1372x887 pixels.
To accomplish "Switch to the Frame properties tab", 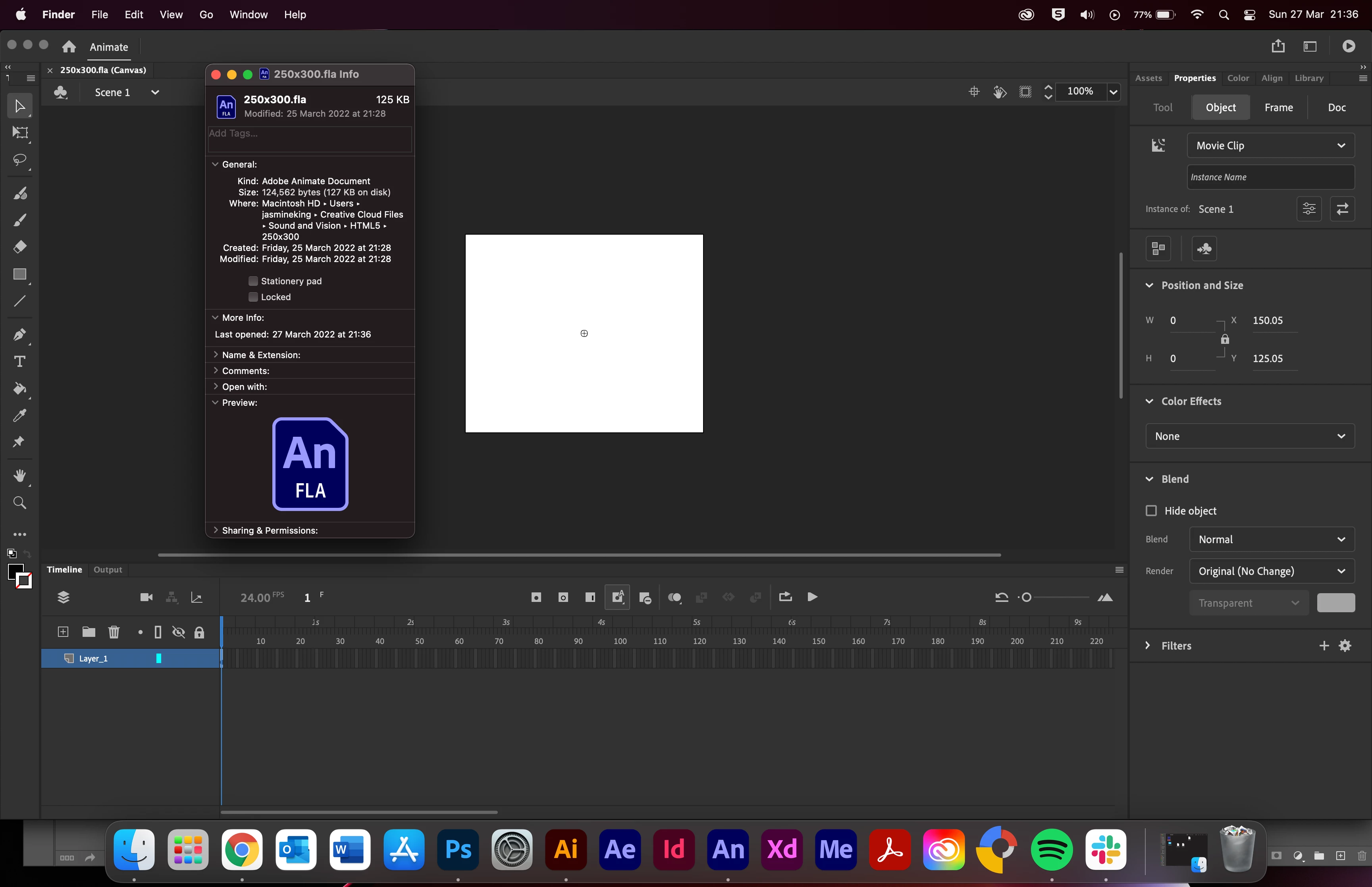I will (x=1278, y=108).
